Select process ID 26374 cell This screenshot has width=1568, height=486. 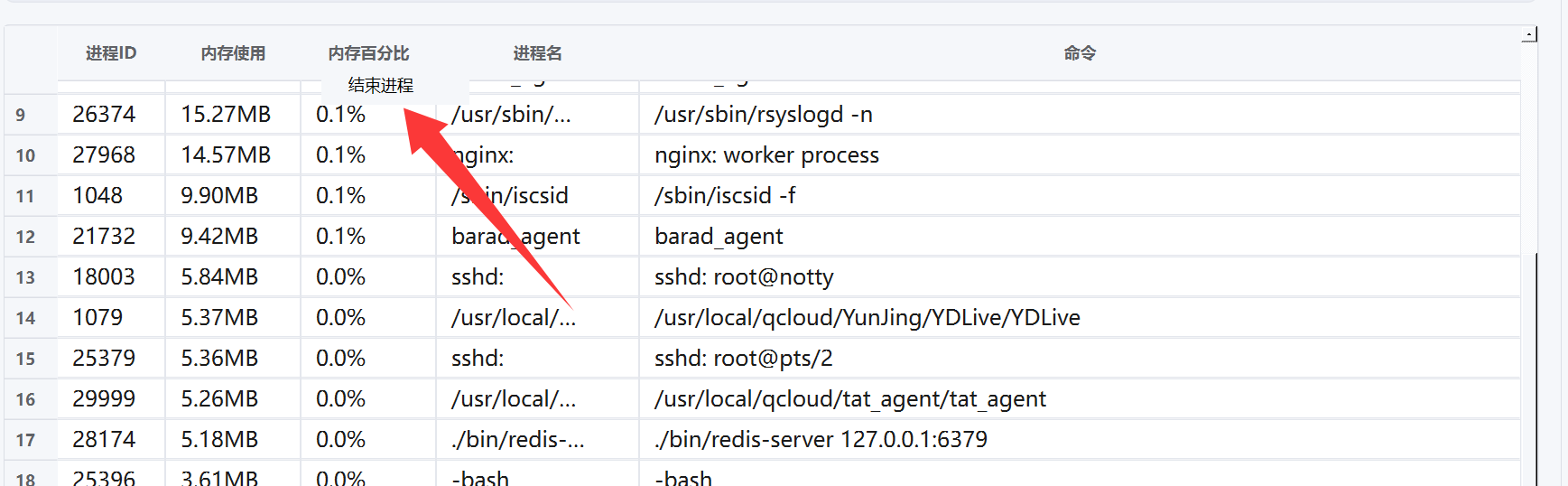click(111, 115)
